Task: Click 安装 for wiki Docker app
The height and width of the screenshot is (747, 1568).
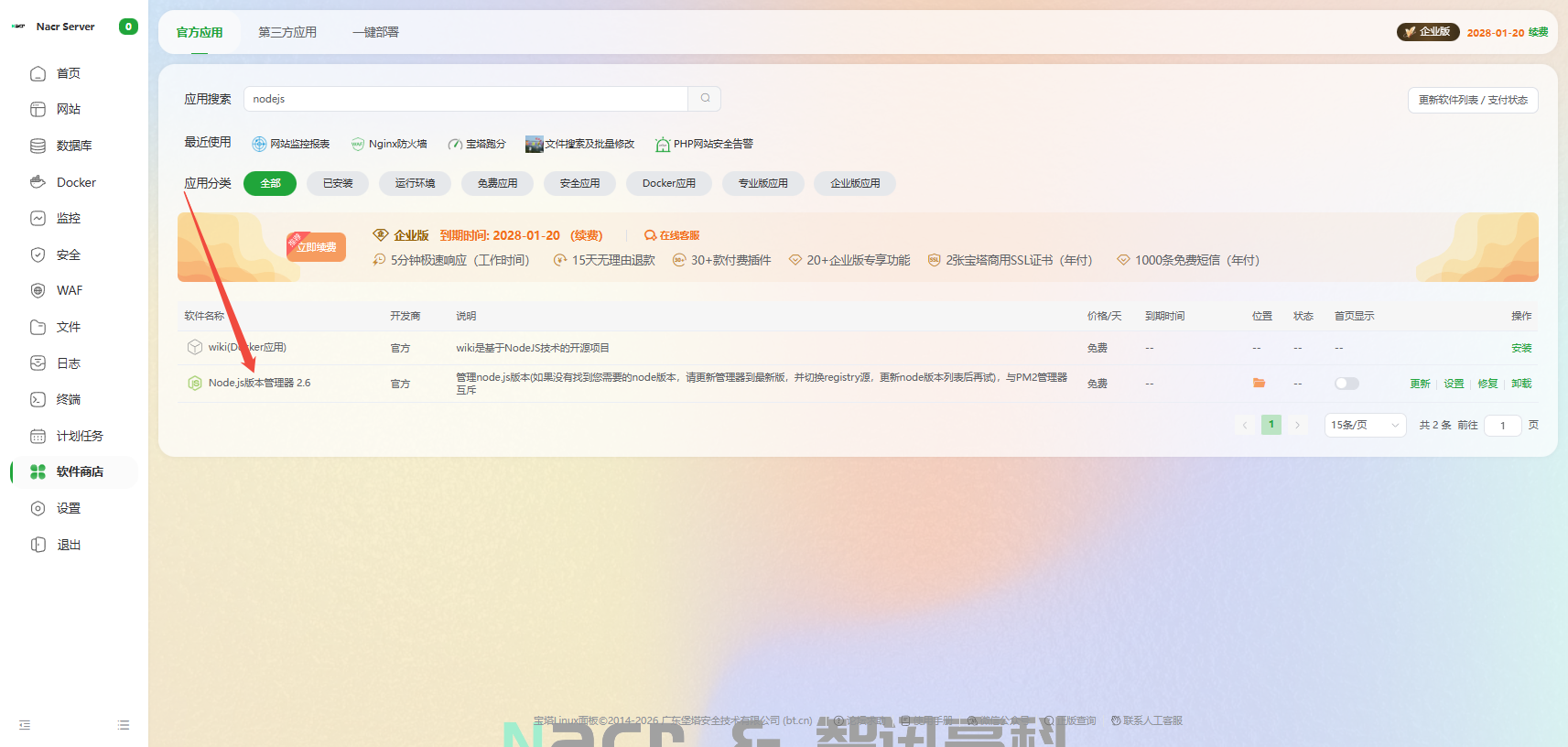Action: [1520, 348]
